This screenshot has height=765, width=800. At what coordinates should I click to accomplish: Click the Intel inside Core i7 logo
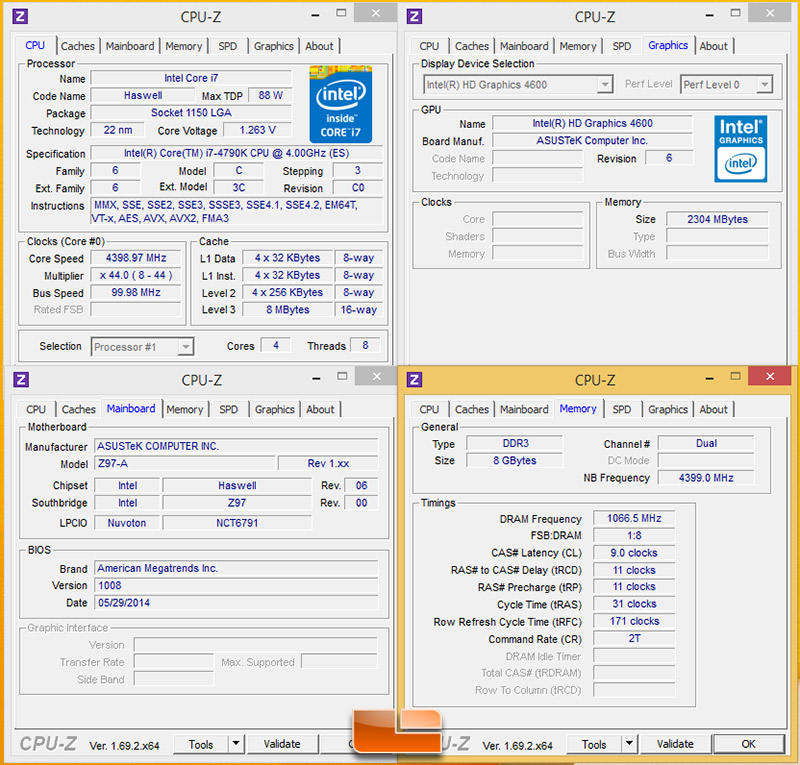(x=340, y=104)
